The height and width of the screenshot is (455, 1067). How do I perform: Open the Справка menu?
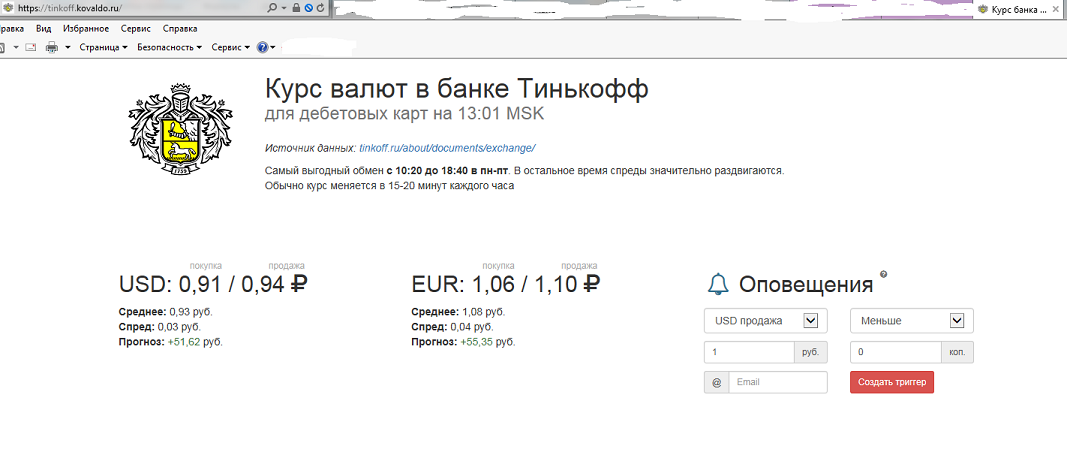pyautogui.click(x=180, y=29)
